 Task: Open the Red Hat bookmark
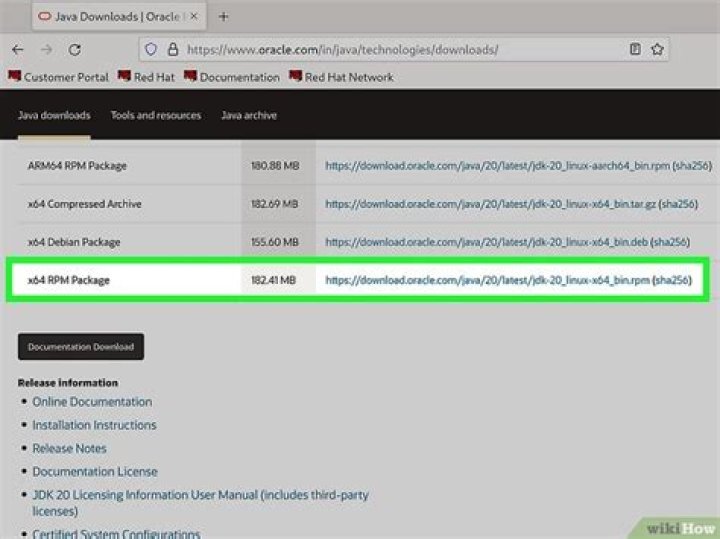tap(146, 77)
